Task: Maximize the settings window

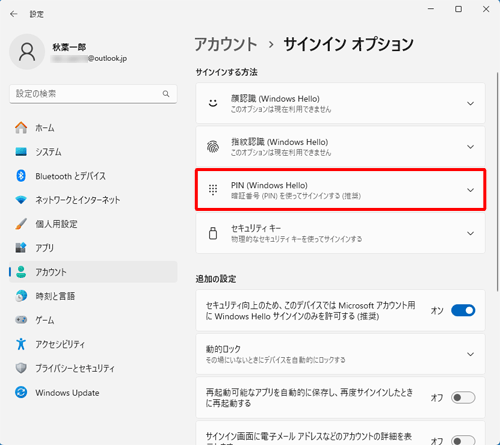Action: 459,9
